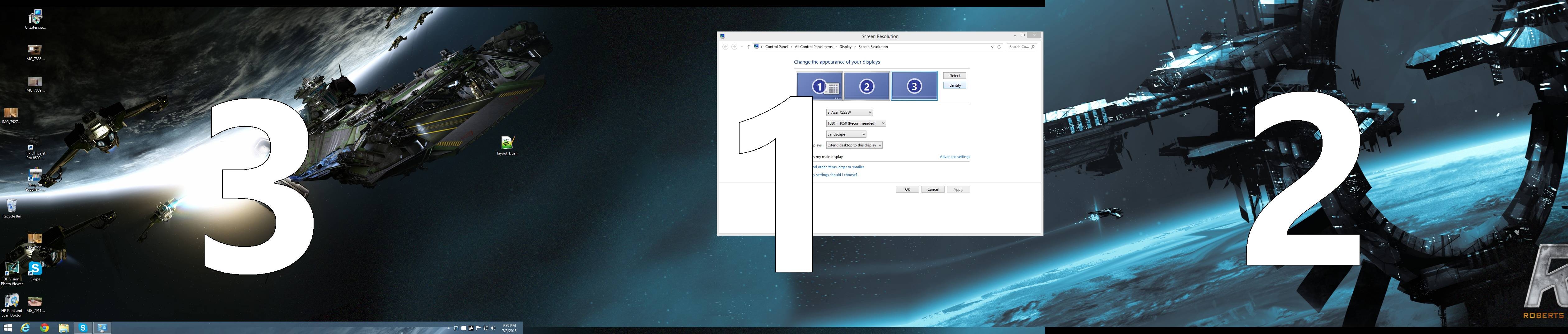
Task: Open the Extend desktop to this display dropdown
Action: click(854, 145)
